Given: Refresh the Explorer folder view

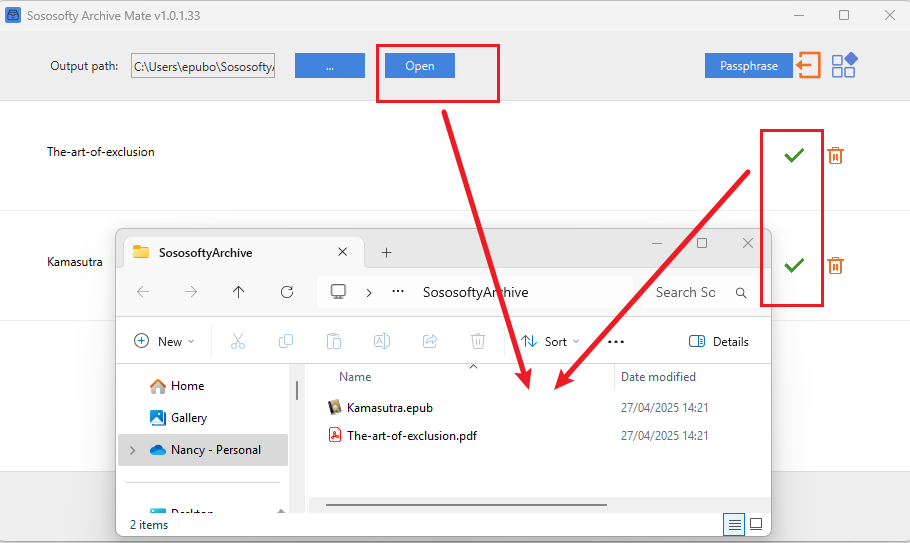Looking at the screenshot, I should pyautogui.click(x=287, y=292).
